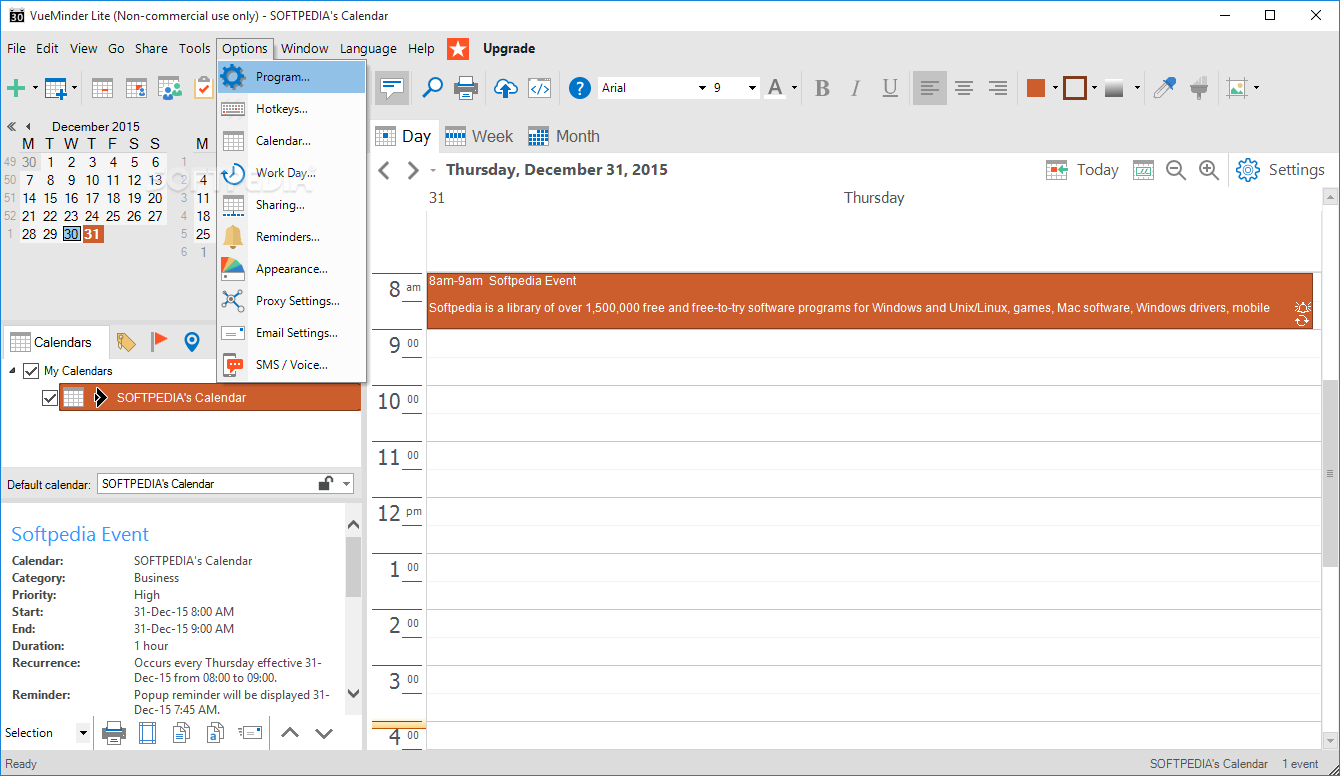Click the HTML code export icon
1340x776 pixels.
(x=540, y=88)
